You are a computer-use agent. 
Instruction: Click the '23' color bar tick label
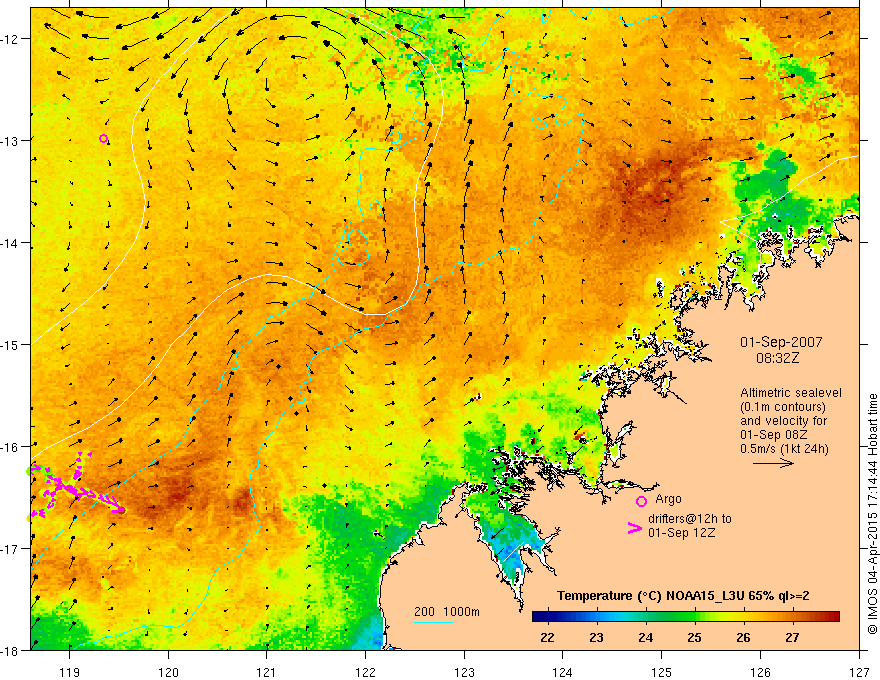point(596,638)
